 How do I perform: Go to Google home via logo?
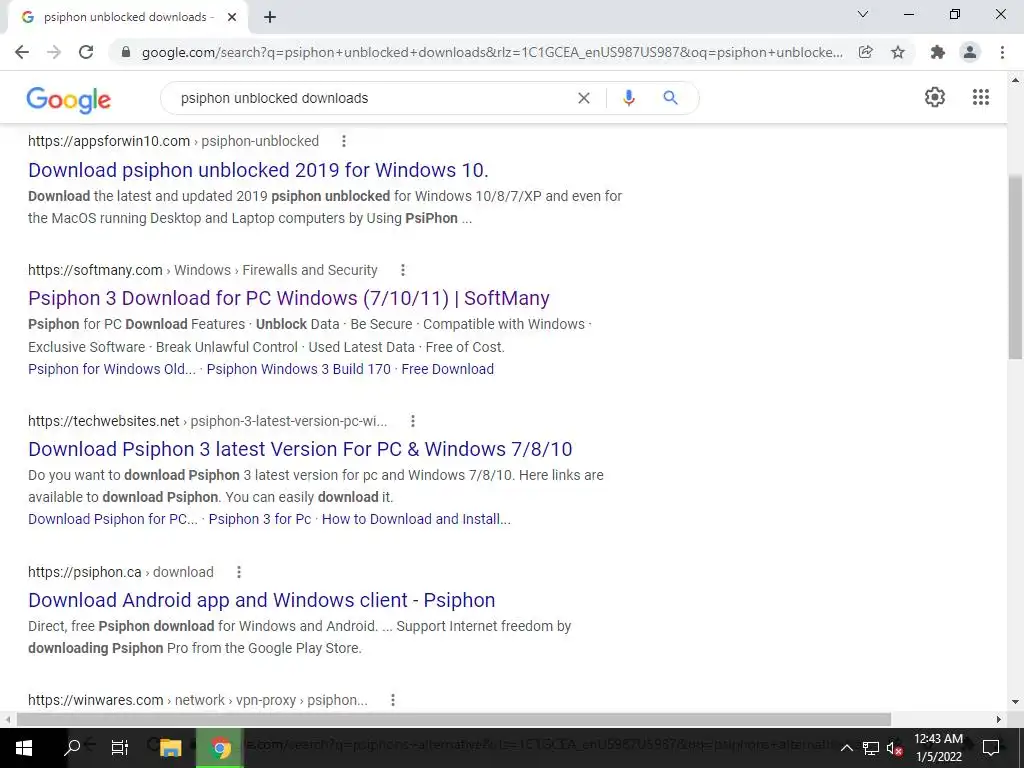pos(69,99)
